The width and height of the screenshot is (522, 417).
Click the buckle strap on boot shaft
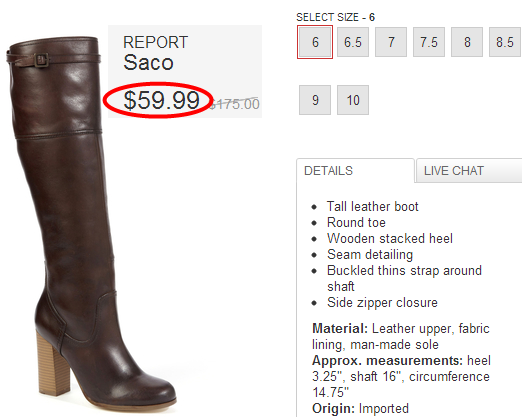(42, 60)
